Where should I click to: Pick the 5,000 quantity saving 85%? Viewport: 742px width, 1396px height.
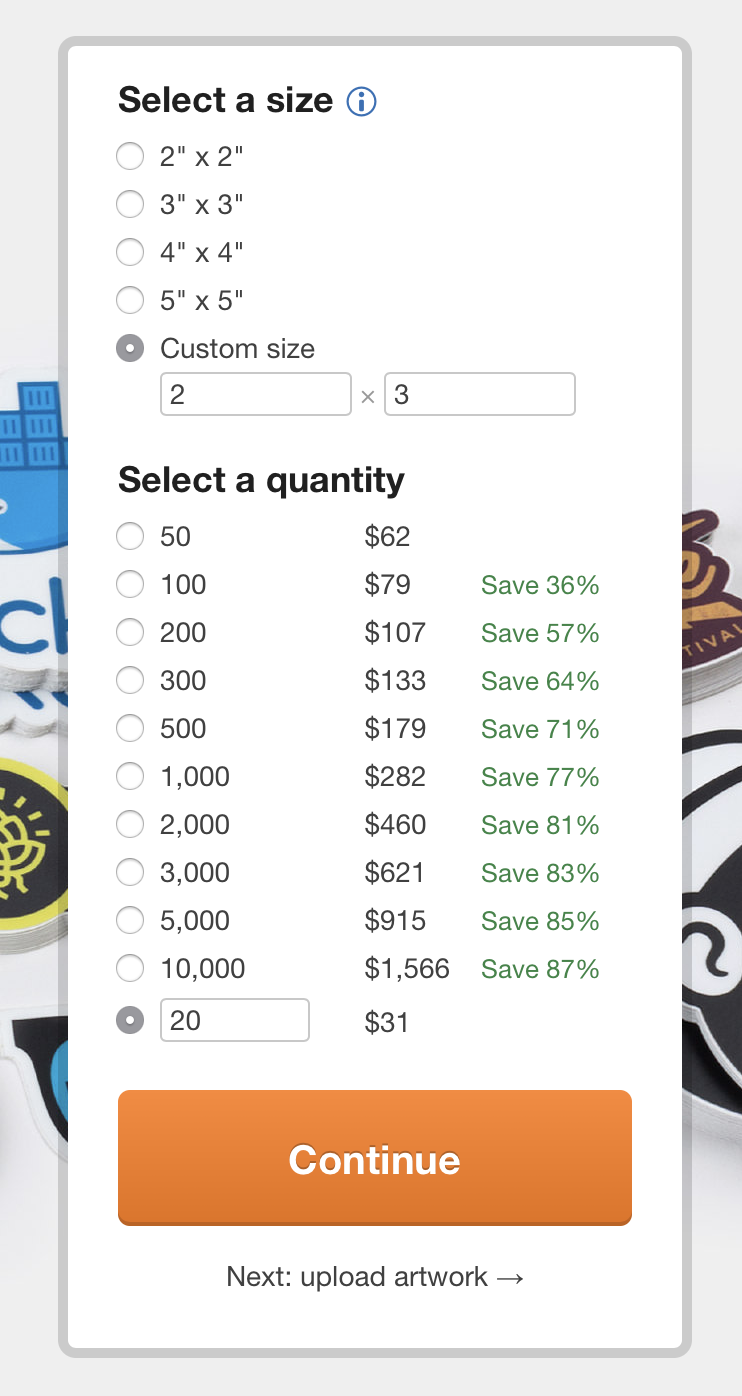(129, 920)
